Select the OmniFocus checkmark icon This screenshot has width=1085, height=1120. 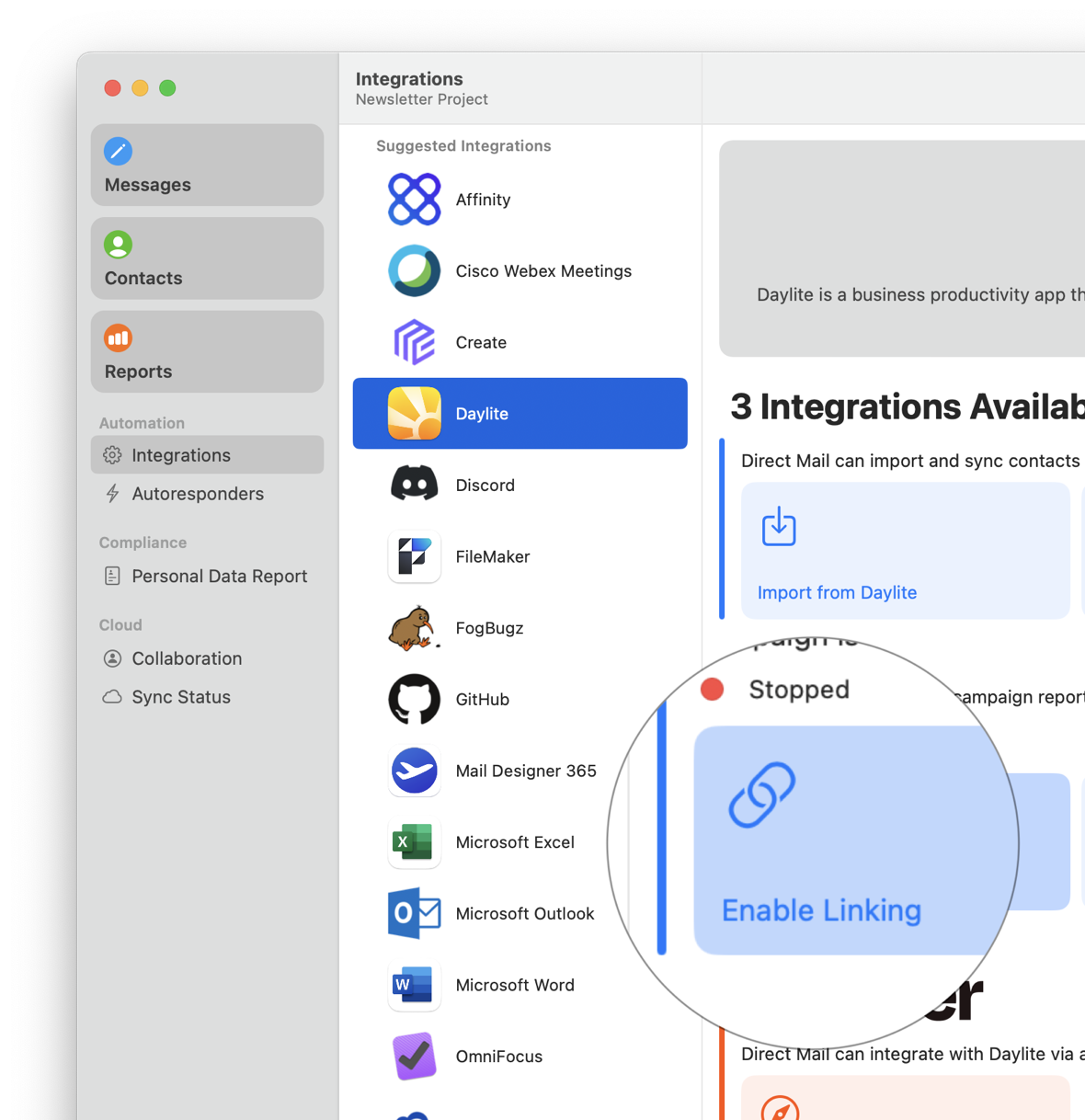[415, 1057]
